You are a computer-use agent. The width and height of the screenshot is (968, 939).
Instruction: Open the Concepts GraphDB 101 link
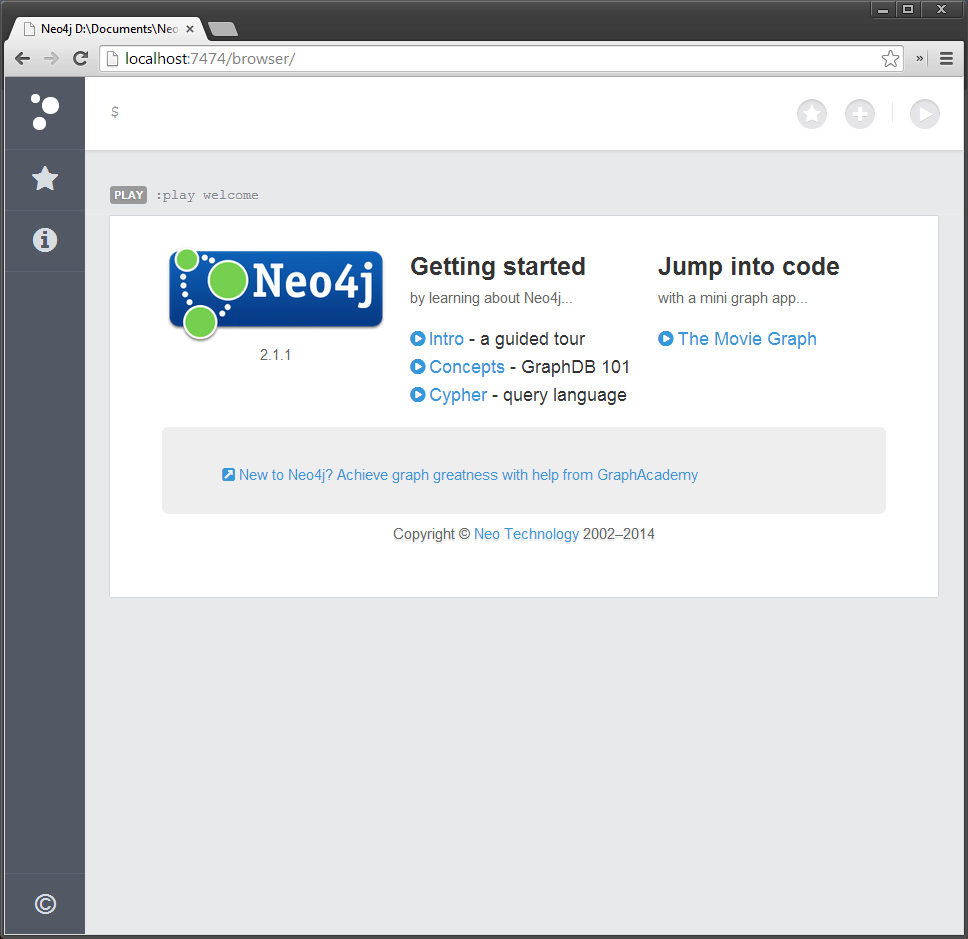(466, 367)
